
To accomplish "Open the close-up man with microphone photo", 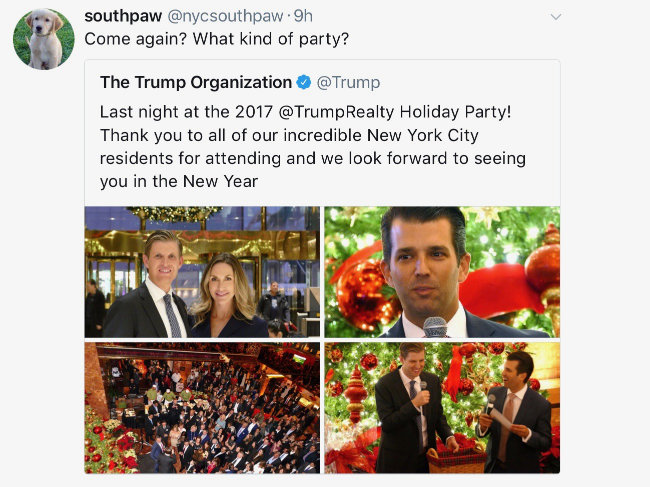I will 442,272.
